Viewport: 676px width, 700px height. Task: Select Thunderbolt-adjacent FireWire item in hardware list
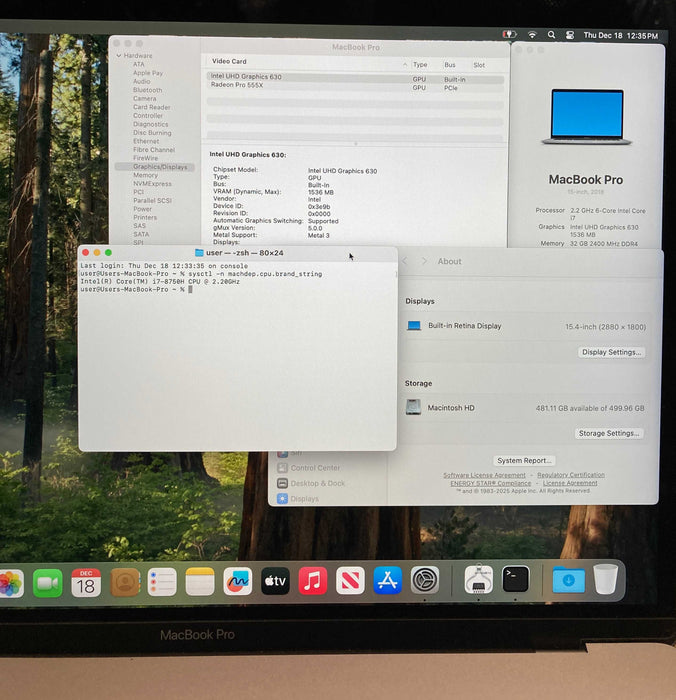[145, 158]
